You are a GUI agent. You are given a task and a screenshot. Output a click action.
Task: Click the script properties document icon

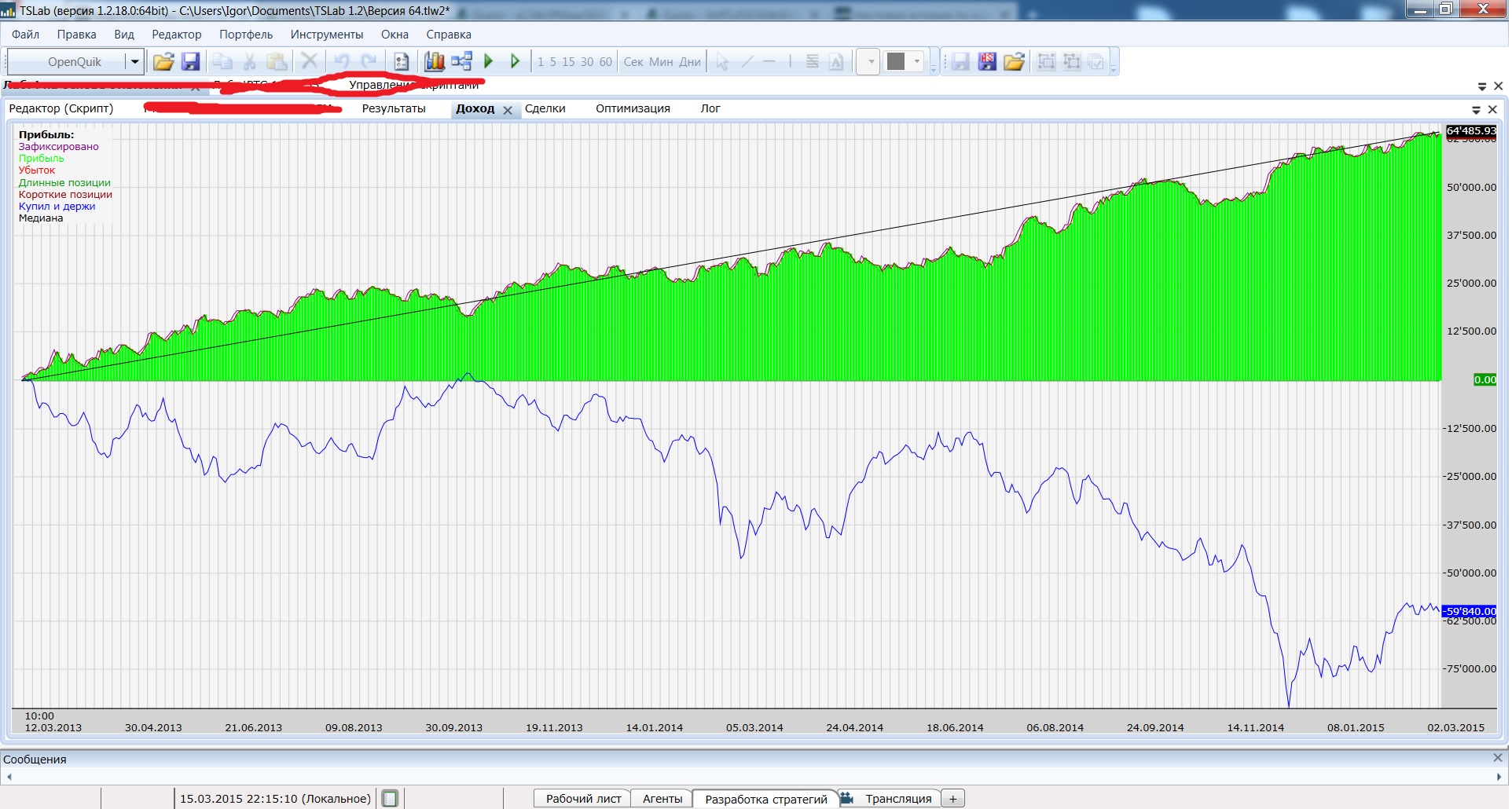coord(401,62)
